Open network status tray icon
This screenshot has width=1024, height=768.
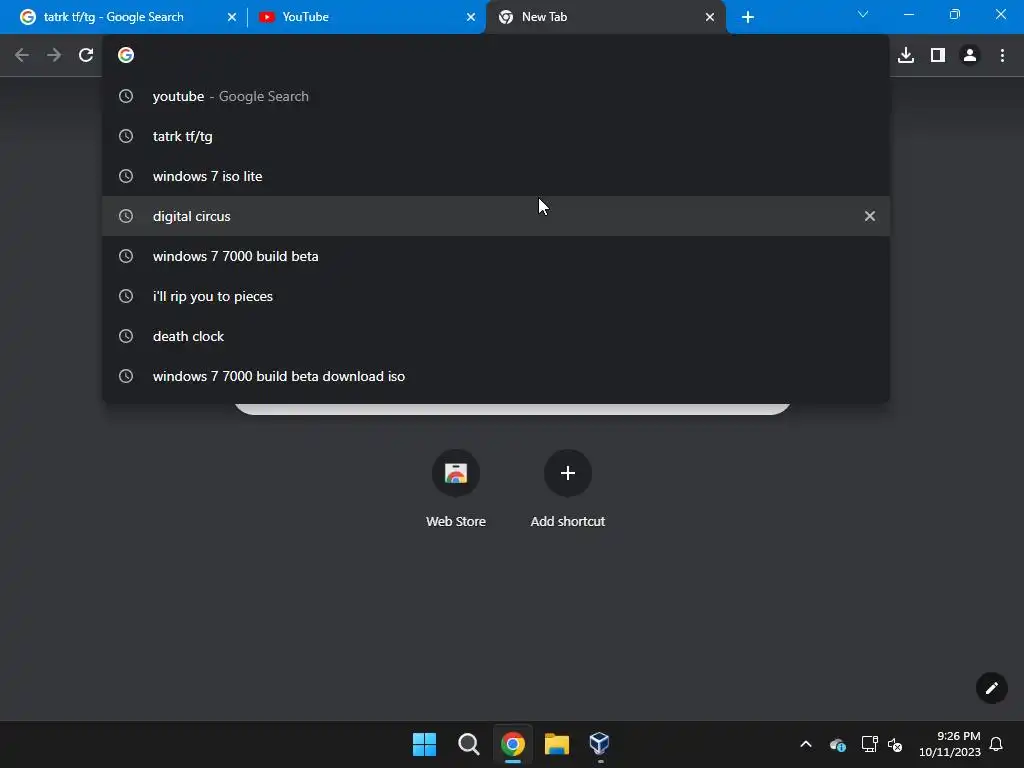point(869,744)
